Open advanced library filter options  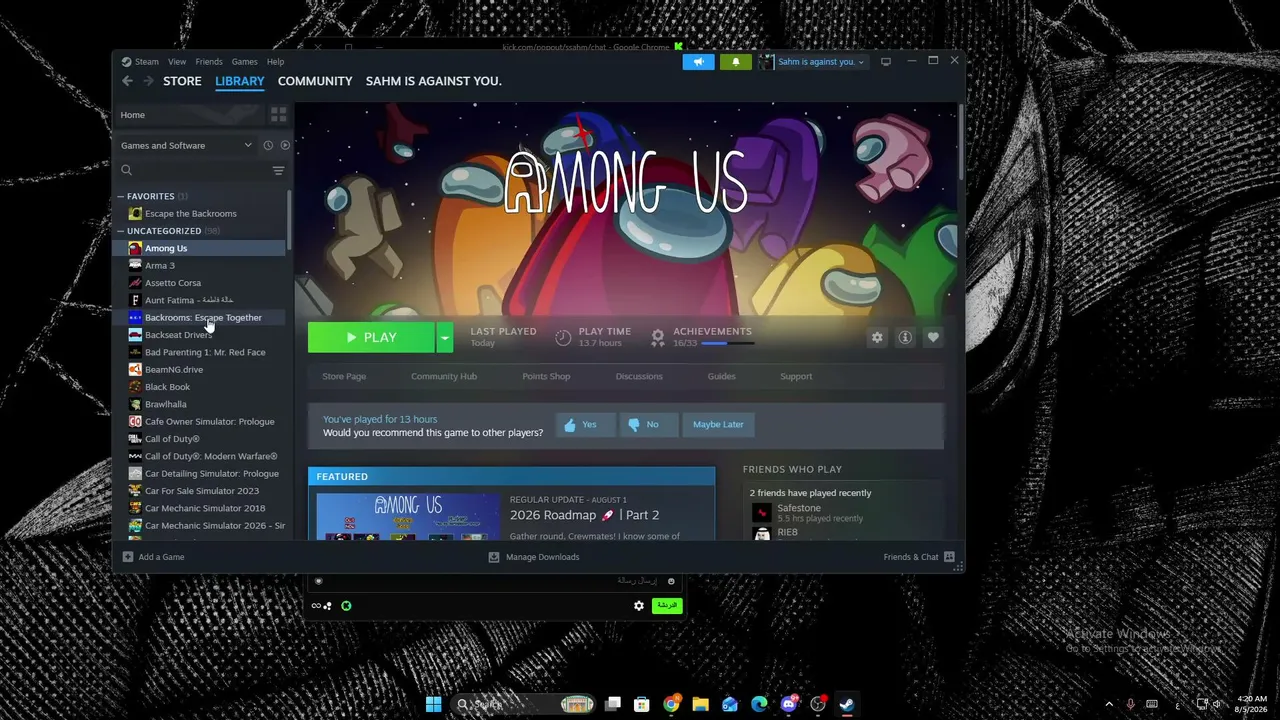click(x=279, y=170)
